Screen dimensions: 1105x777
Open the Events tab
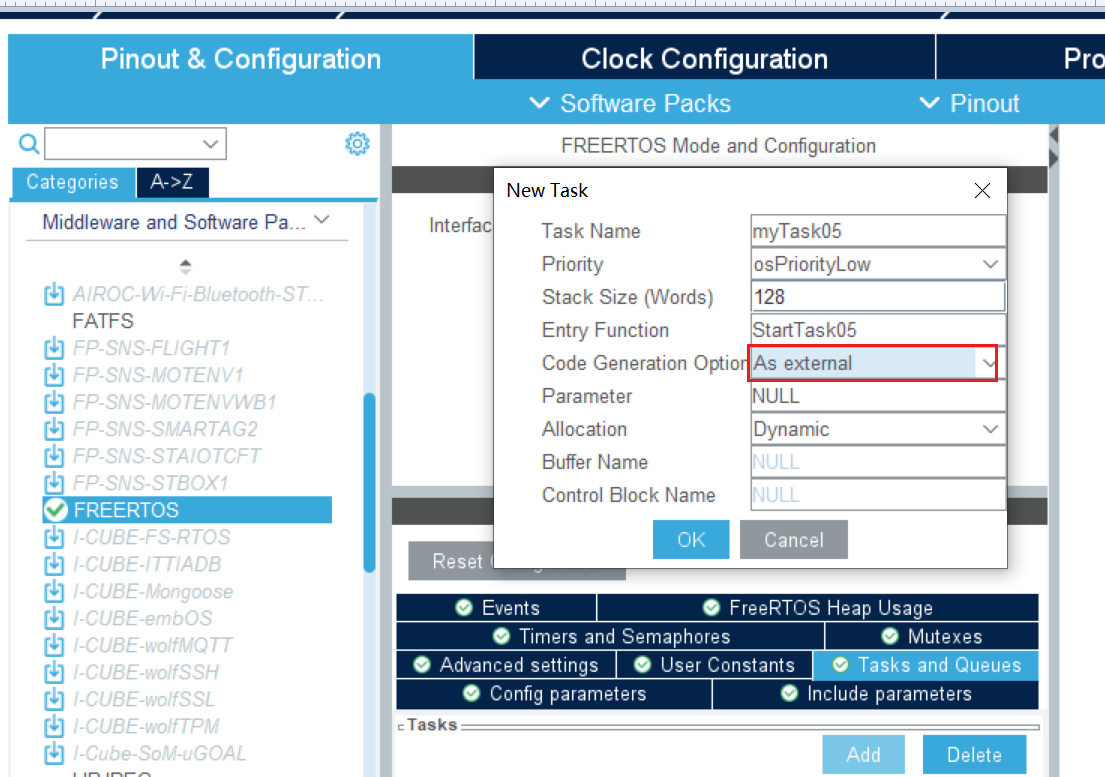click(x=496, y=608)
